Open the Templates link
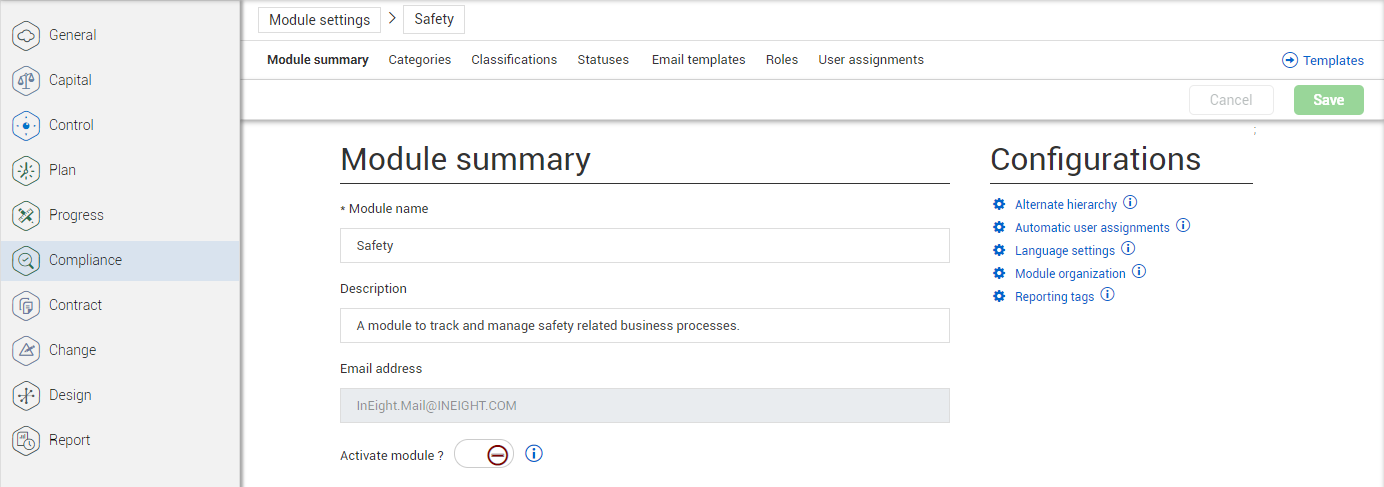Viewport: 1384px width, 487px height. tap(1323, 61)
